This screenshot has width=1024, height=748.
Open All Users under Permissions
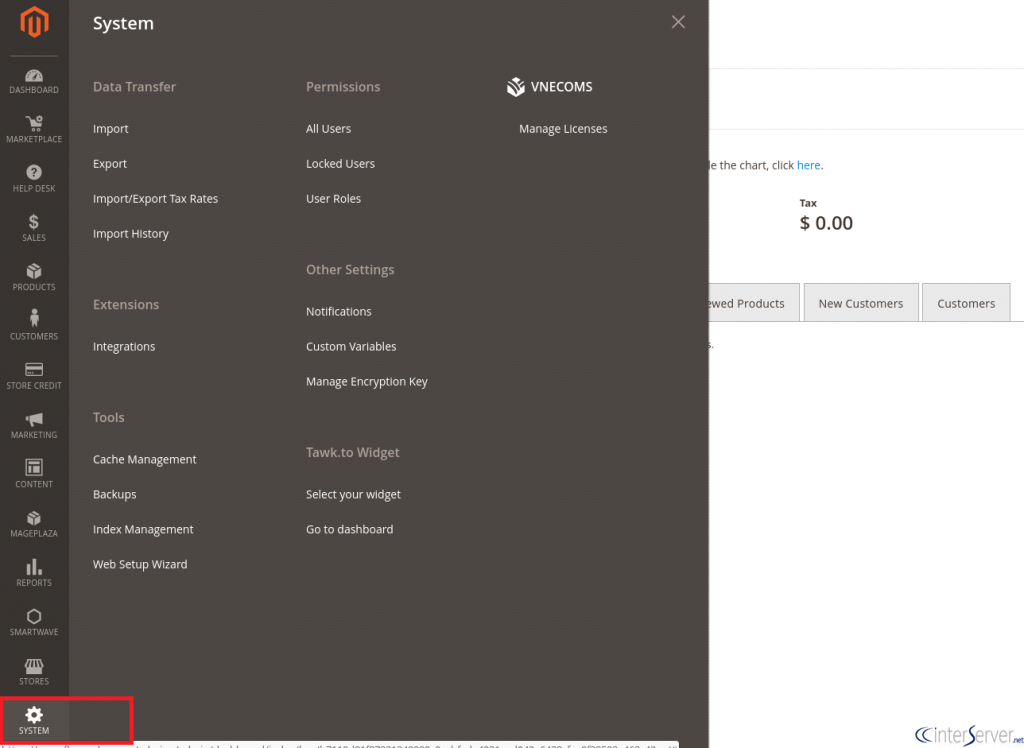point(328,129)
